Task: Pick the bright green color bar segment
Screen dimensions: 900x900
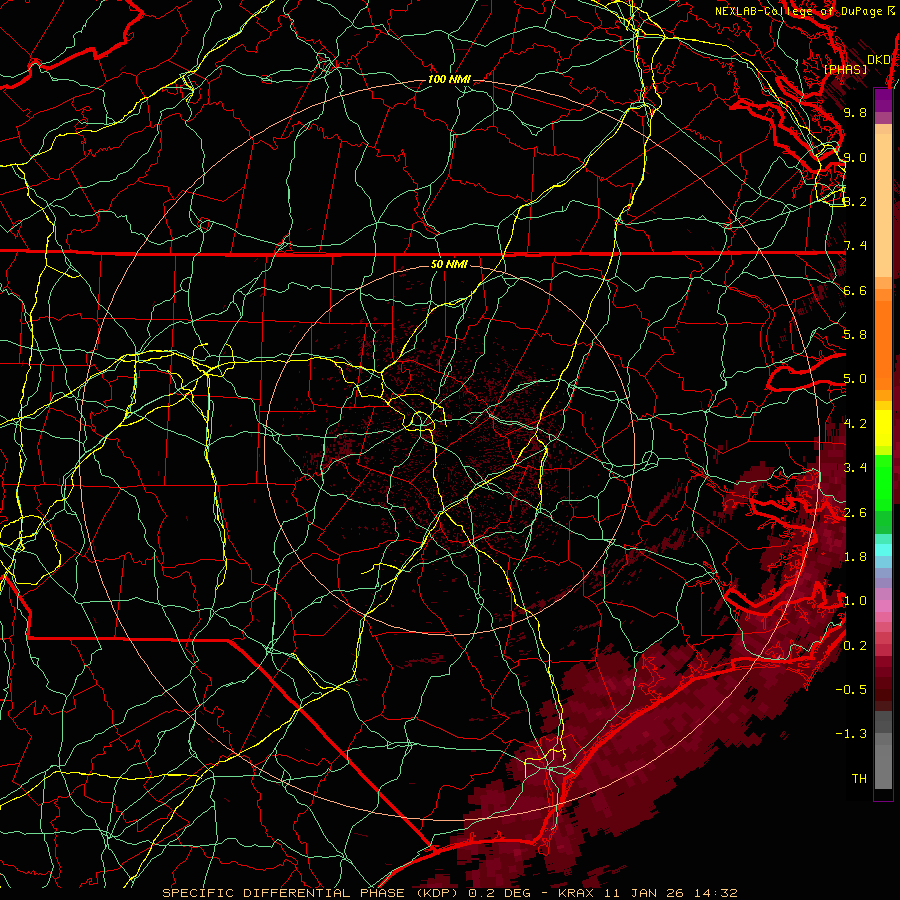Action: 883,482
